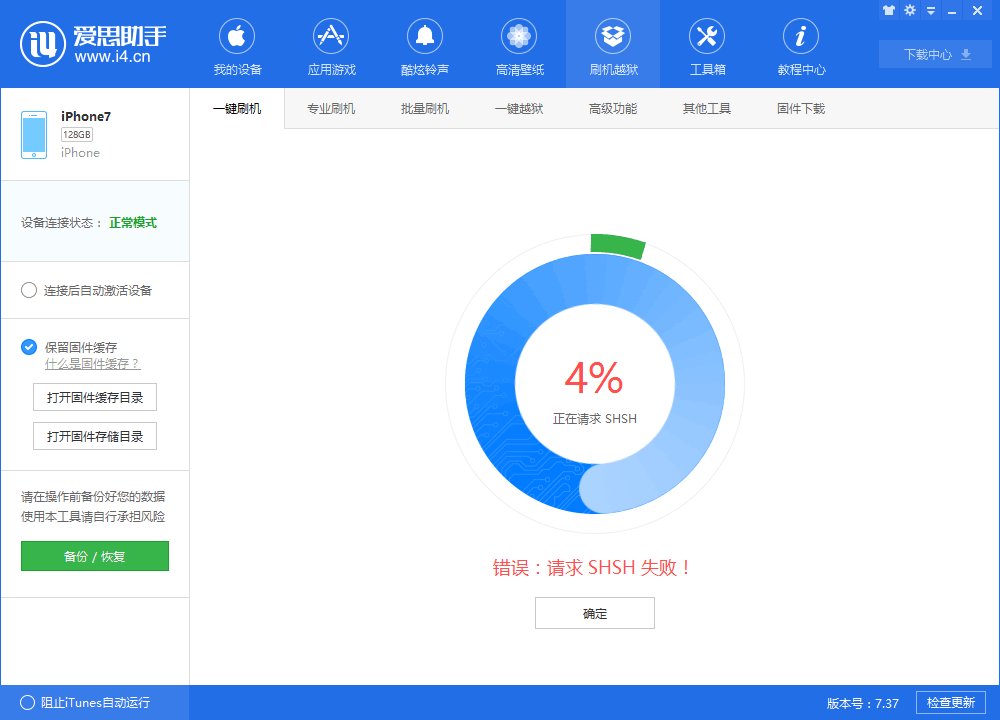Uncheck the 保留固件缓存 checkbox
Image resolution: width=1000 pixels, height=720 pixels.
tap(27, 347)
